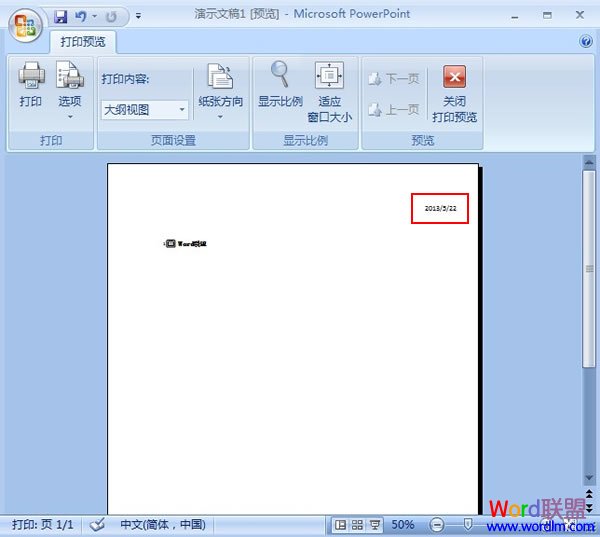Screen dimensions: 600x537
Task: Click the 打印 printer button
Action: tap(31, 84)
